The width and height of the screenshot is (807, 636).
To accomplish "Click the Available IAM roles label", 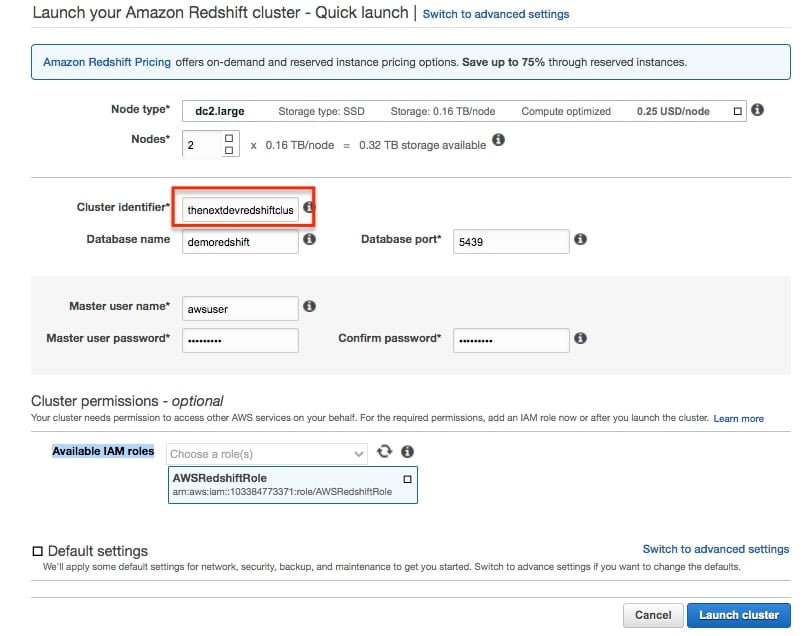I will (x=103, y=451).
